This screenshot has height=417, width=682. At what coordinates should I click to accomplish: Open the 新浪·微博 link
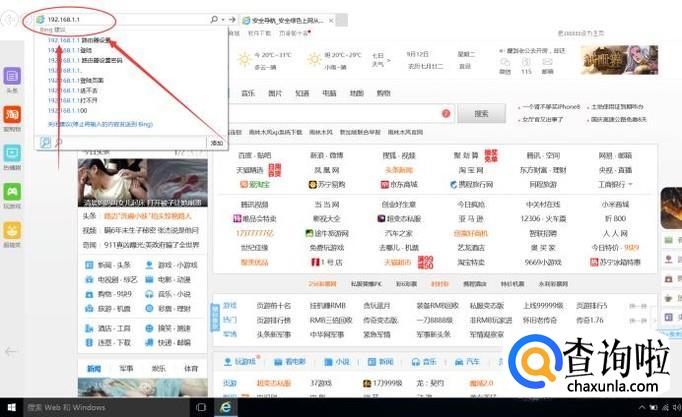pyautogui.click(x=327, y=155)
